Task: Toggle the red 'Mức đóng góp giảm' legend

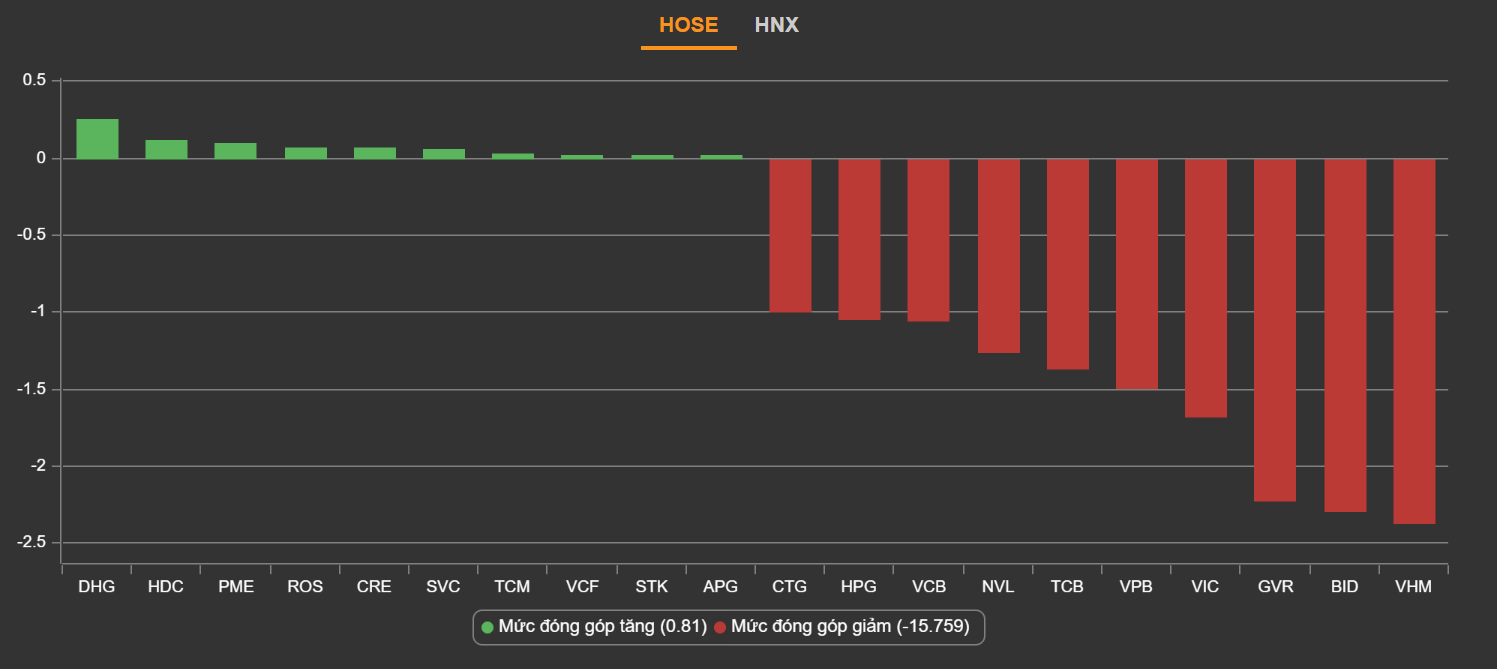Action: [848, 627]
